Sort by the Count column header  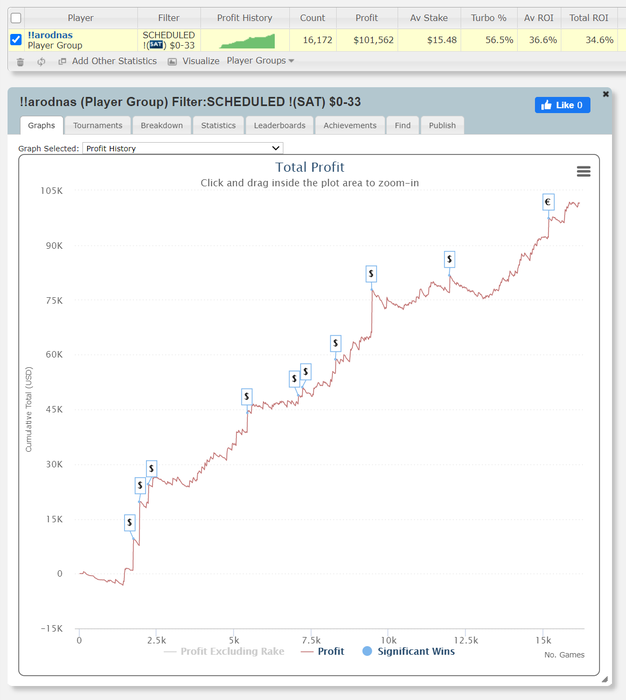pyautogui.click(x=313, y=18)
